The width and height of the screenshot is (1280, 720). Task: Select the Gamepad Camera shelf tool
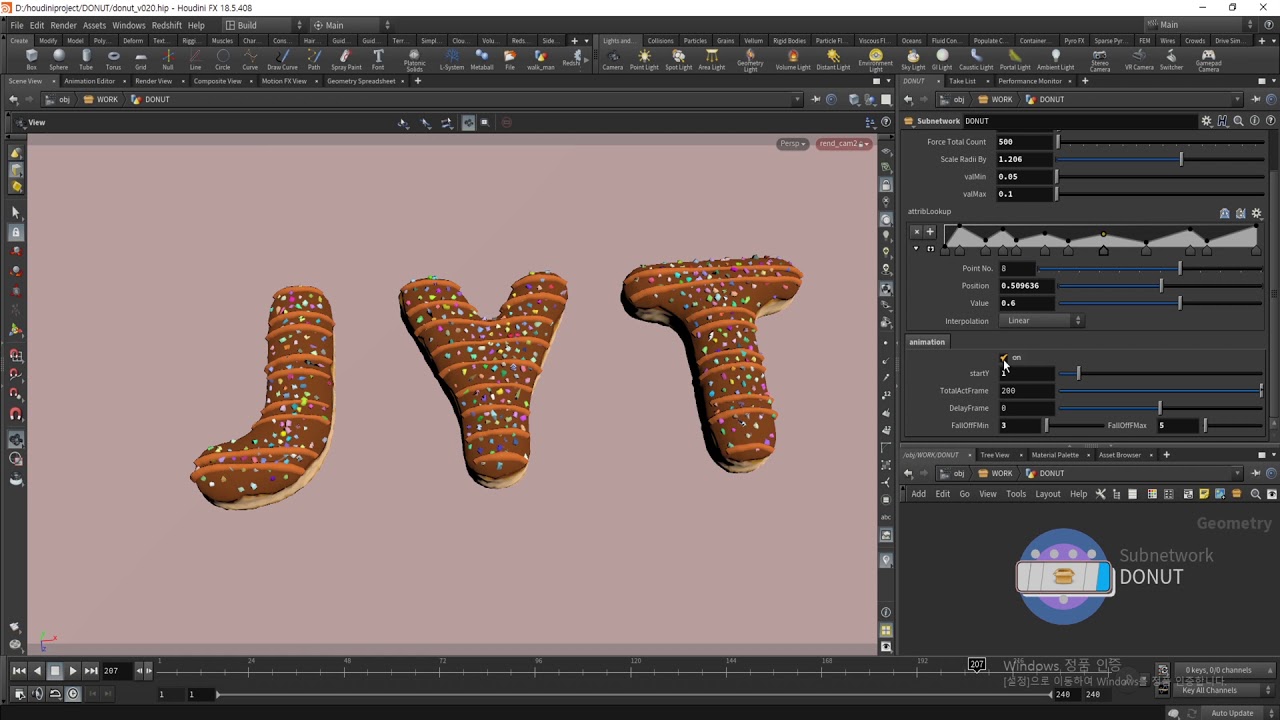click(x=1208, y=61)
